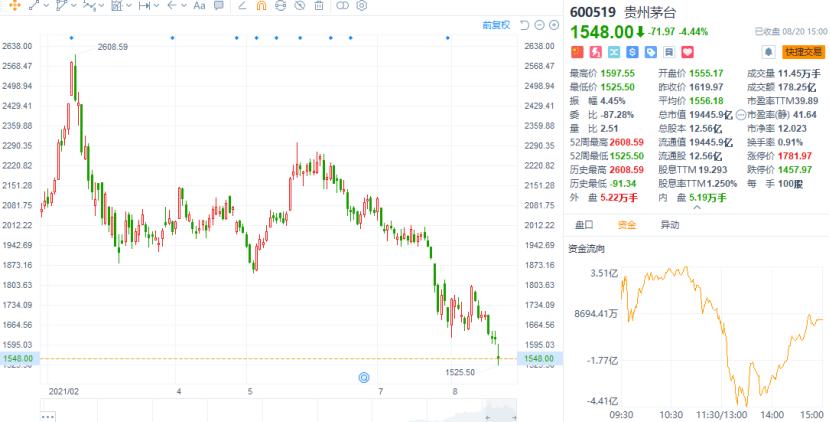Click the 快捷交易 quick trade button
830x422 pixels.
click(804, 51)
